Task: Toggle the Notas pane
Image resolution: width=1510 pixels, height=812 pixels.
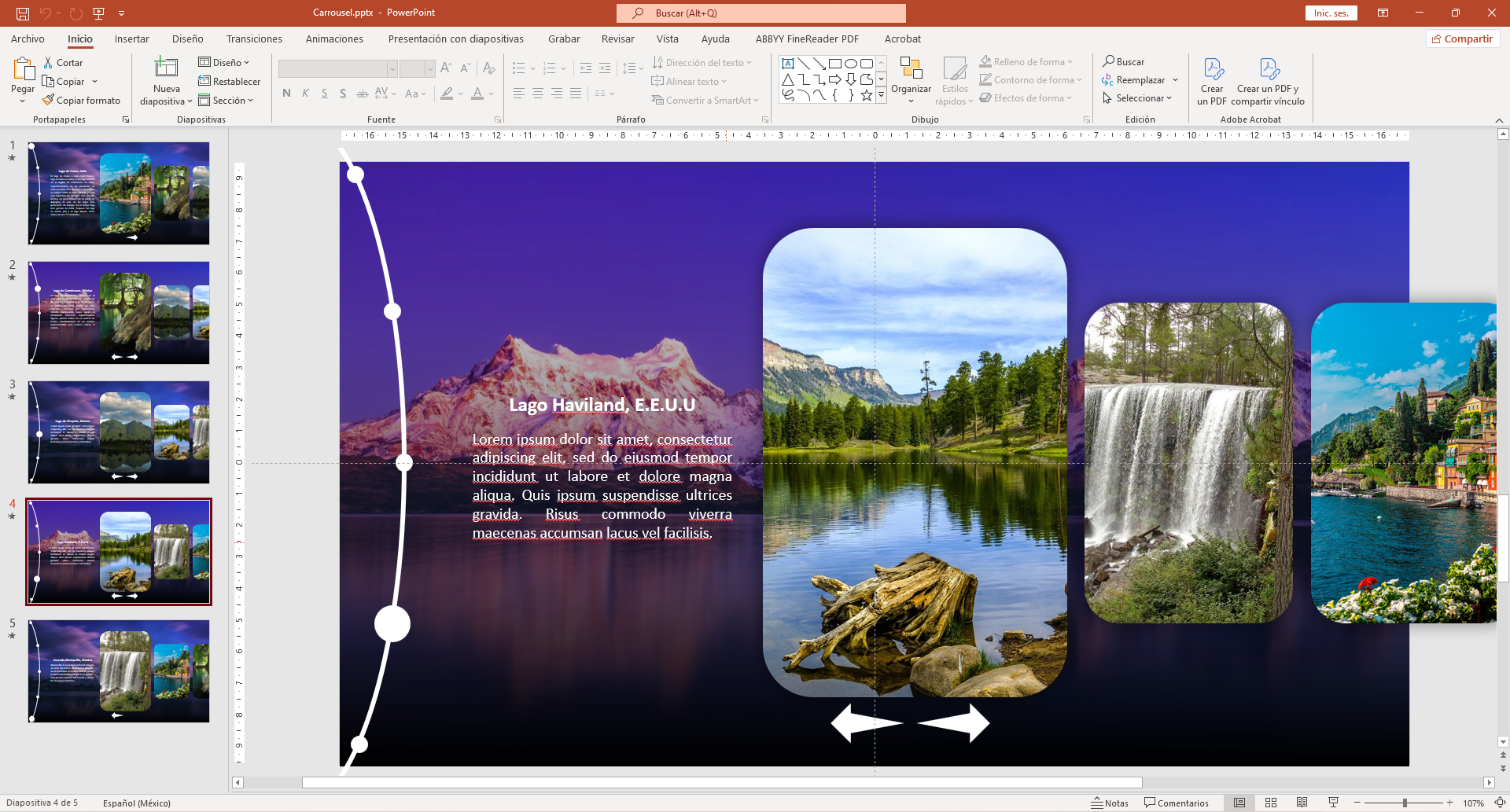Action: pyautogui.click(x=1110, y=803)
